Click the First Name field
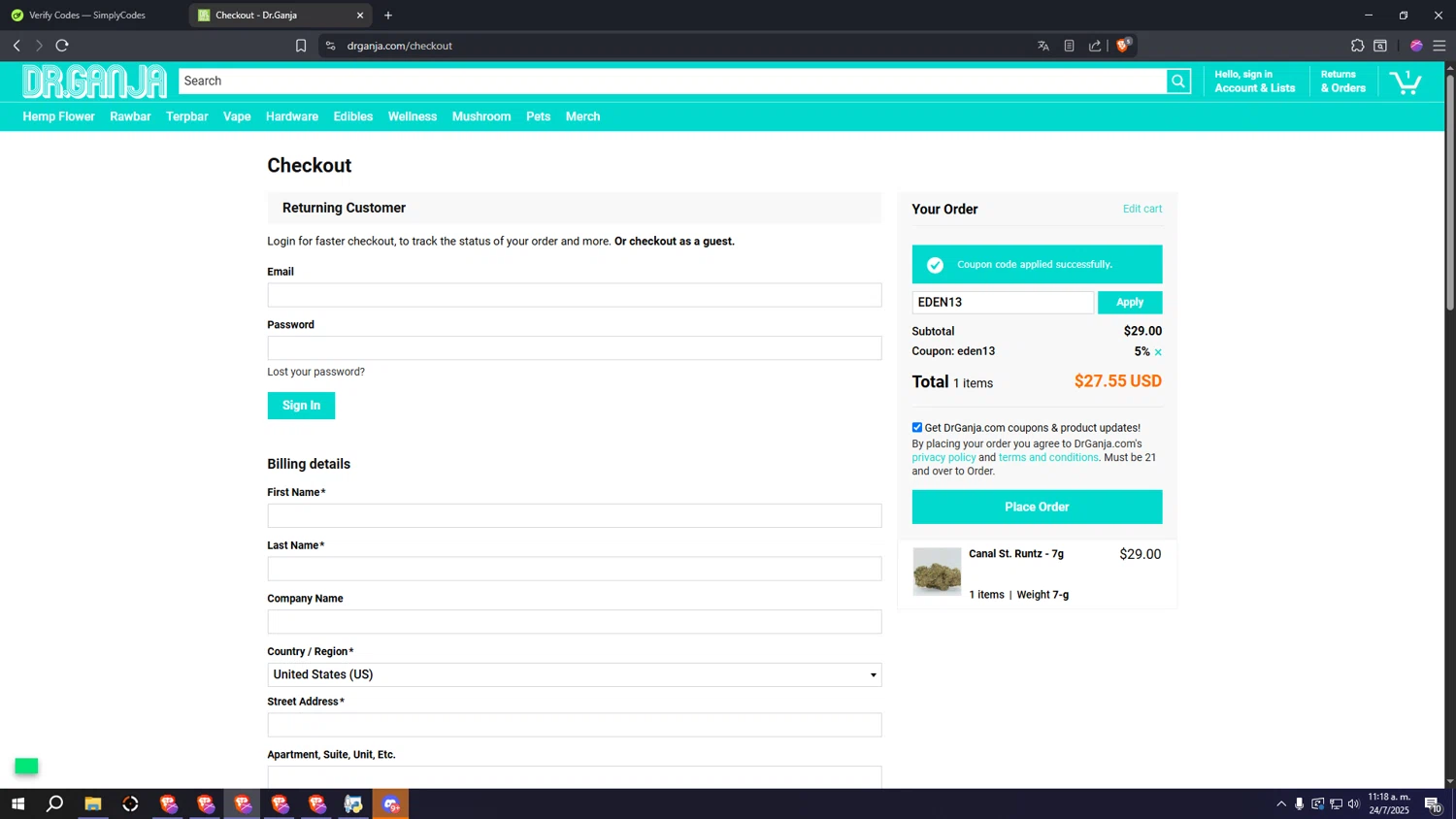The width and height of the screenshot is (1456, 819). 575,515
